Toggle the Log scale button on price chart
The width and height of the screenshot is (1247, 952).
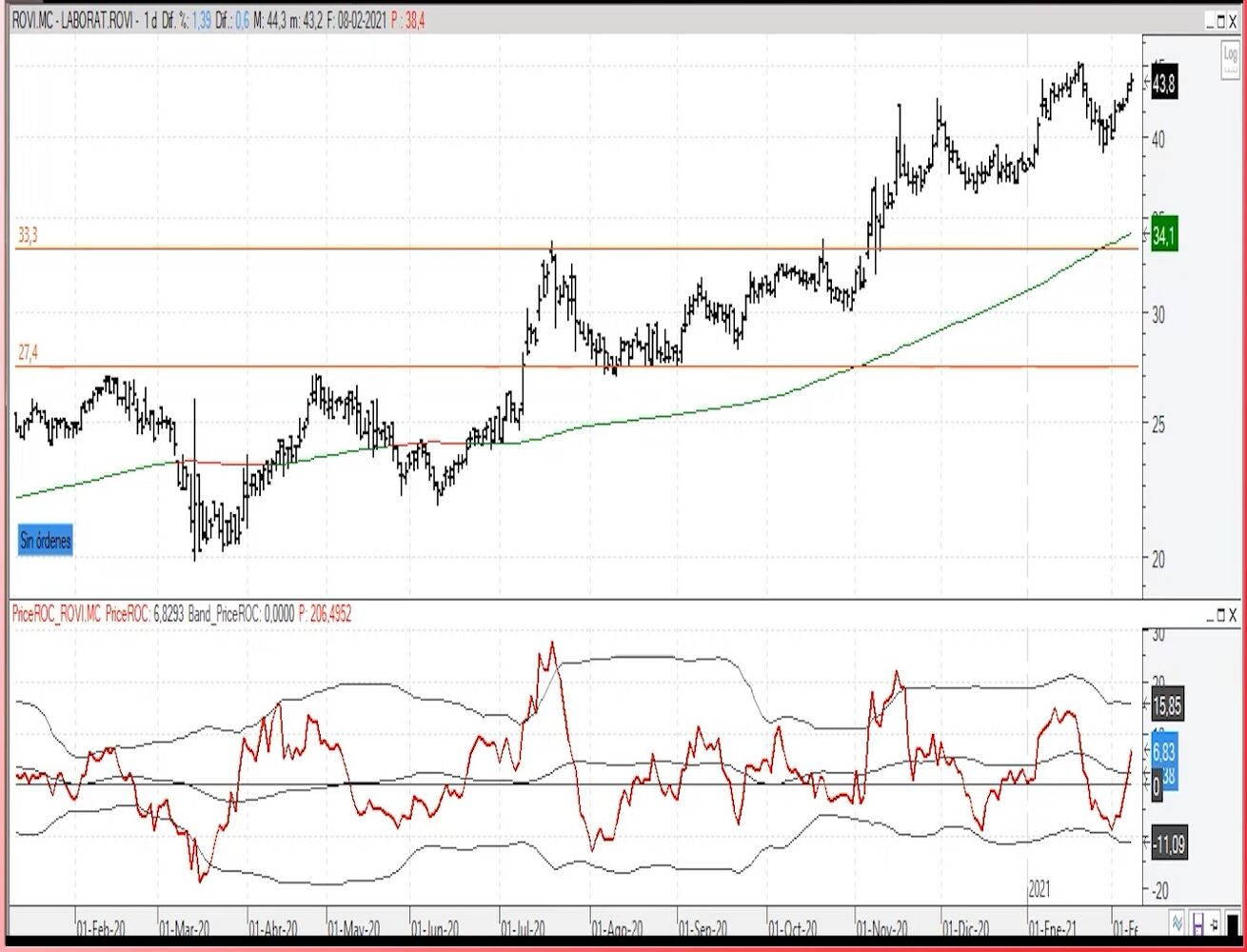(x=1231, y=60)
